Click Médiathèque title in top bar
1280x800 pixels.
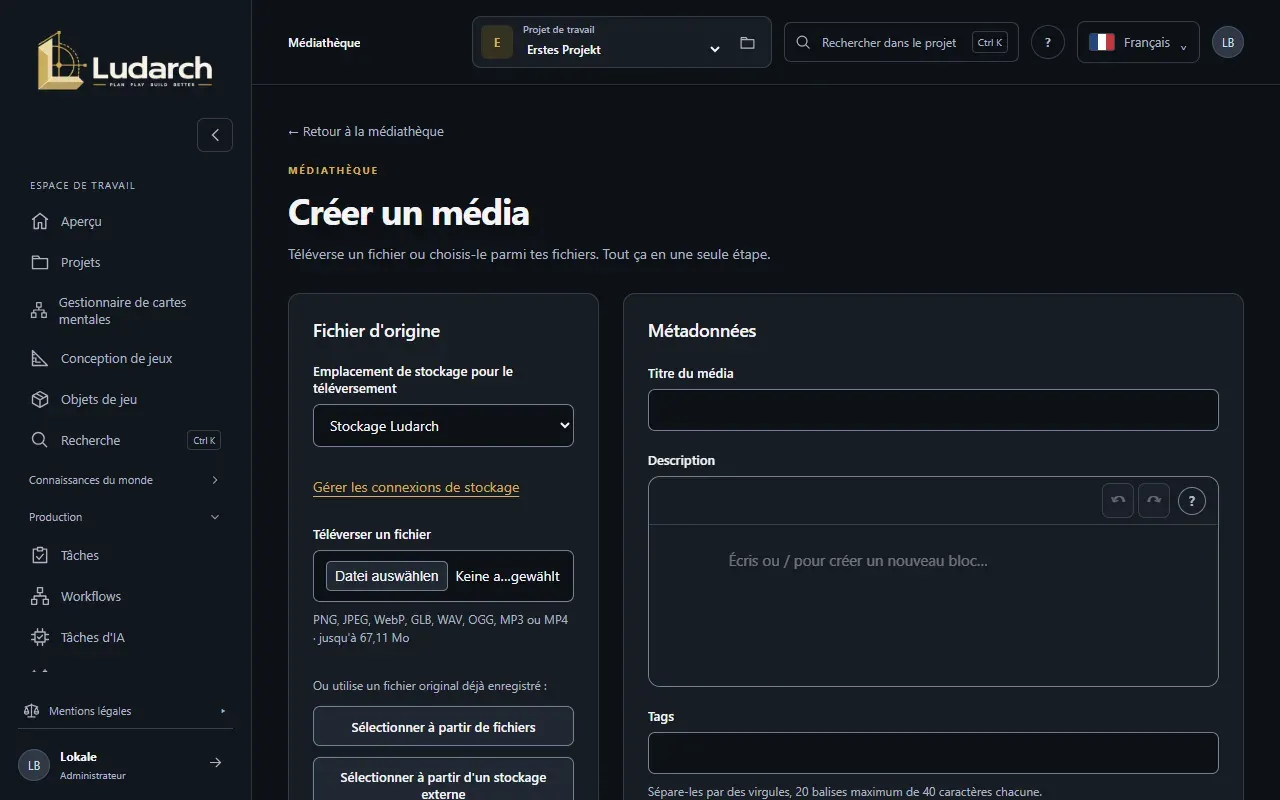(324, 43)
